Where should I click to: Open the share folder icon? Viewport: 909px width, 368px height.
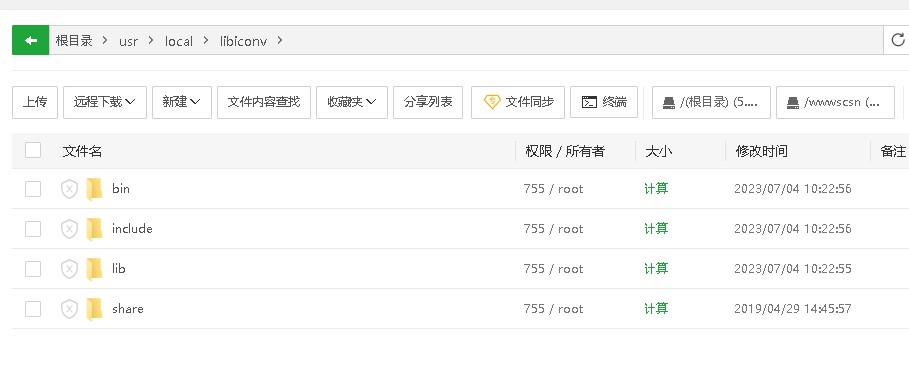coord(94,309)
